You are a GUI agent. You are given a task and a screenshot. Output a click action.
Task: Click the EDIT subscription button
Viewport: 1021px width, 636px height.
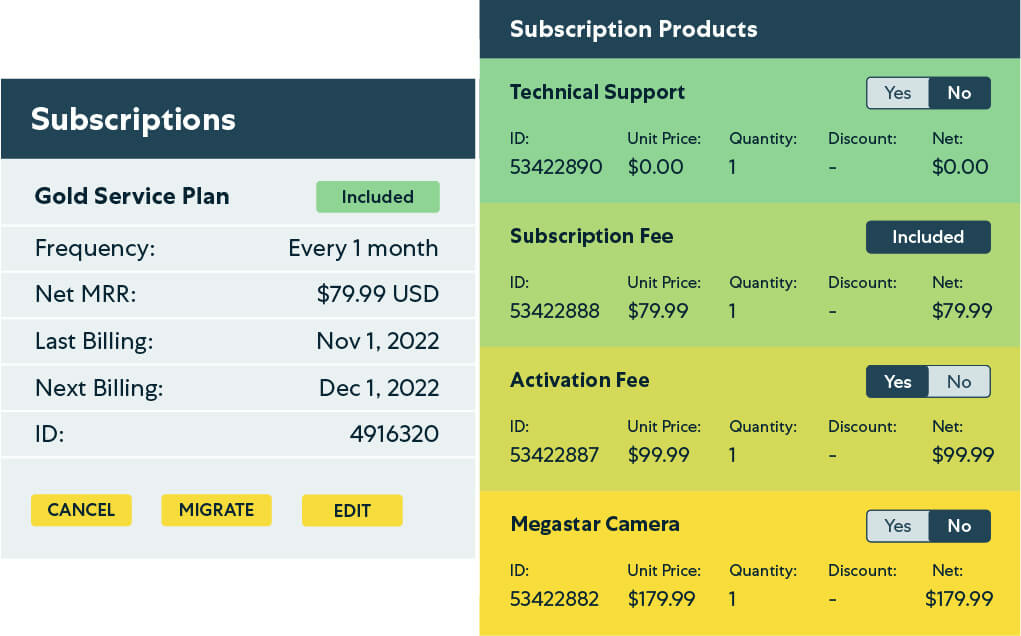click(x=352, y=511)
